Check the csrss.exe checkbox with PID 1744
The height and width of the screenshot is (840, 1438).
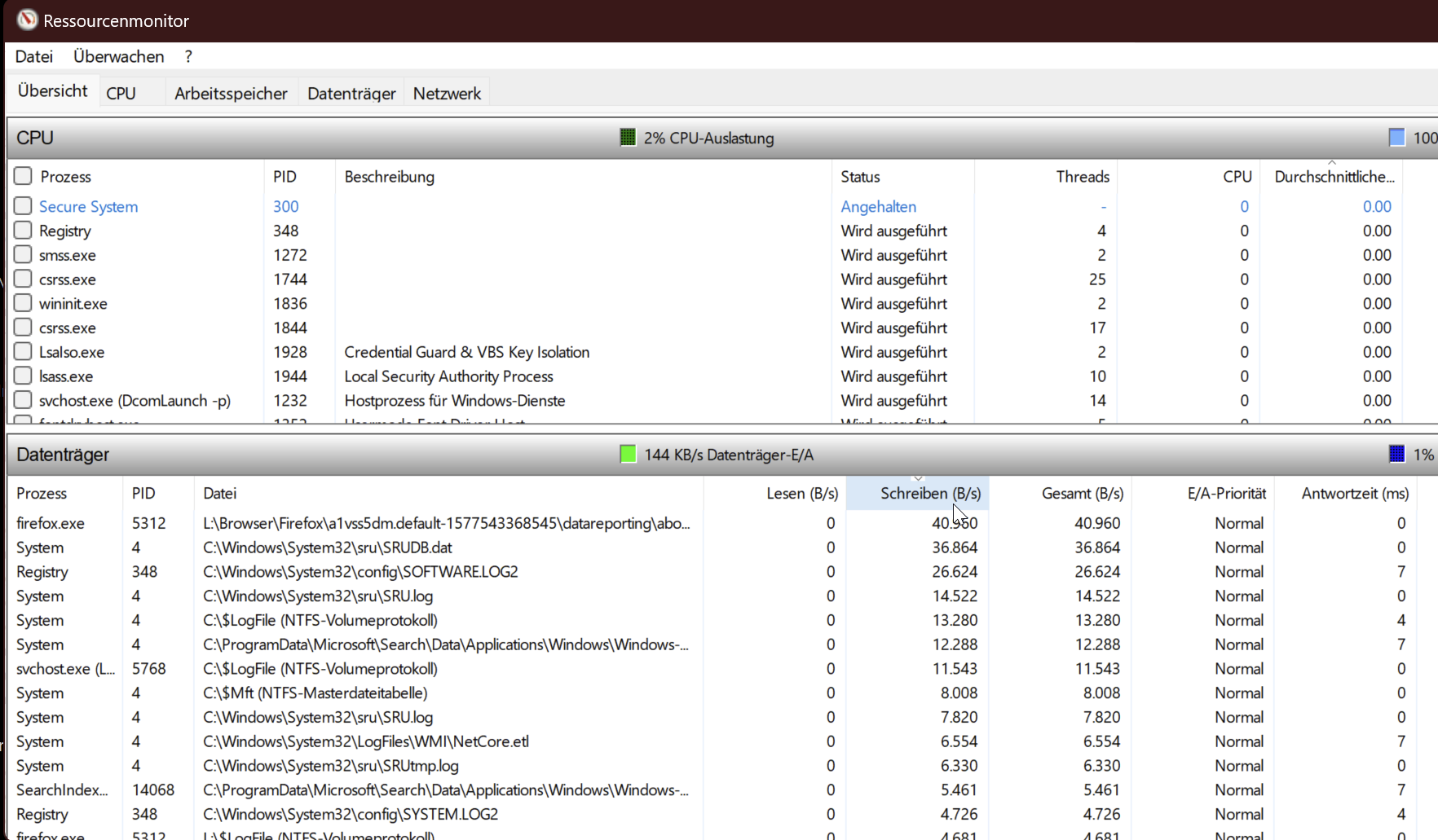pyautogui.click(x=23, y=279)
